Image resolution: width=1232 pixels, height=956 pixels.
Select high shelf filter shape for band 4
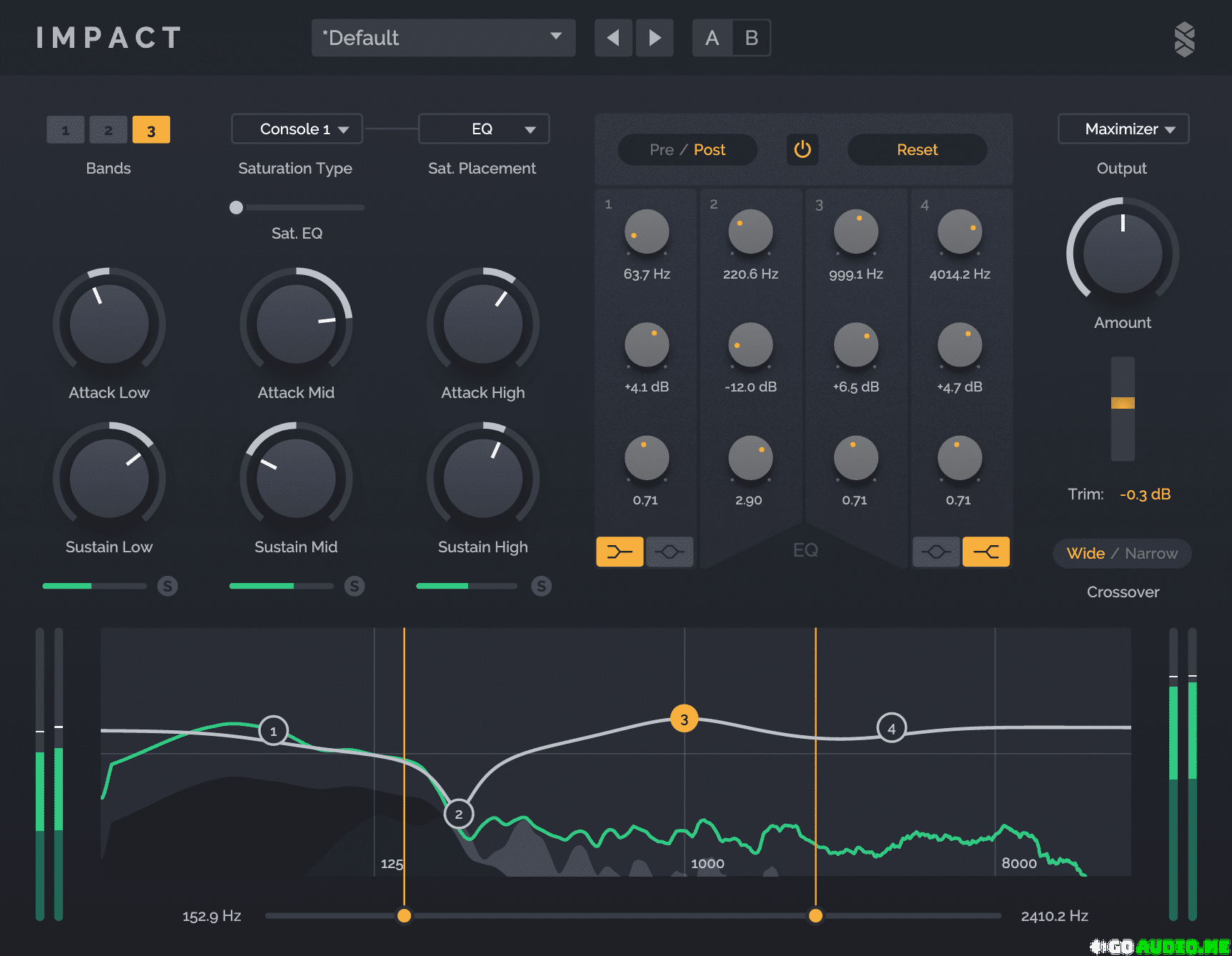pos(986,552)
